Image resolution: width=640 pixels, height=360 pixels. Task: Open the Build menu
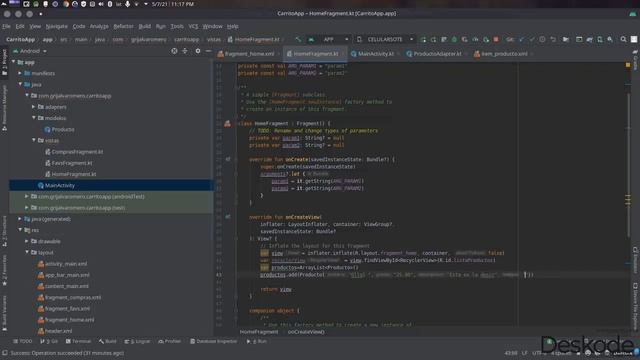[x=144, y=26]
